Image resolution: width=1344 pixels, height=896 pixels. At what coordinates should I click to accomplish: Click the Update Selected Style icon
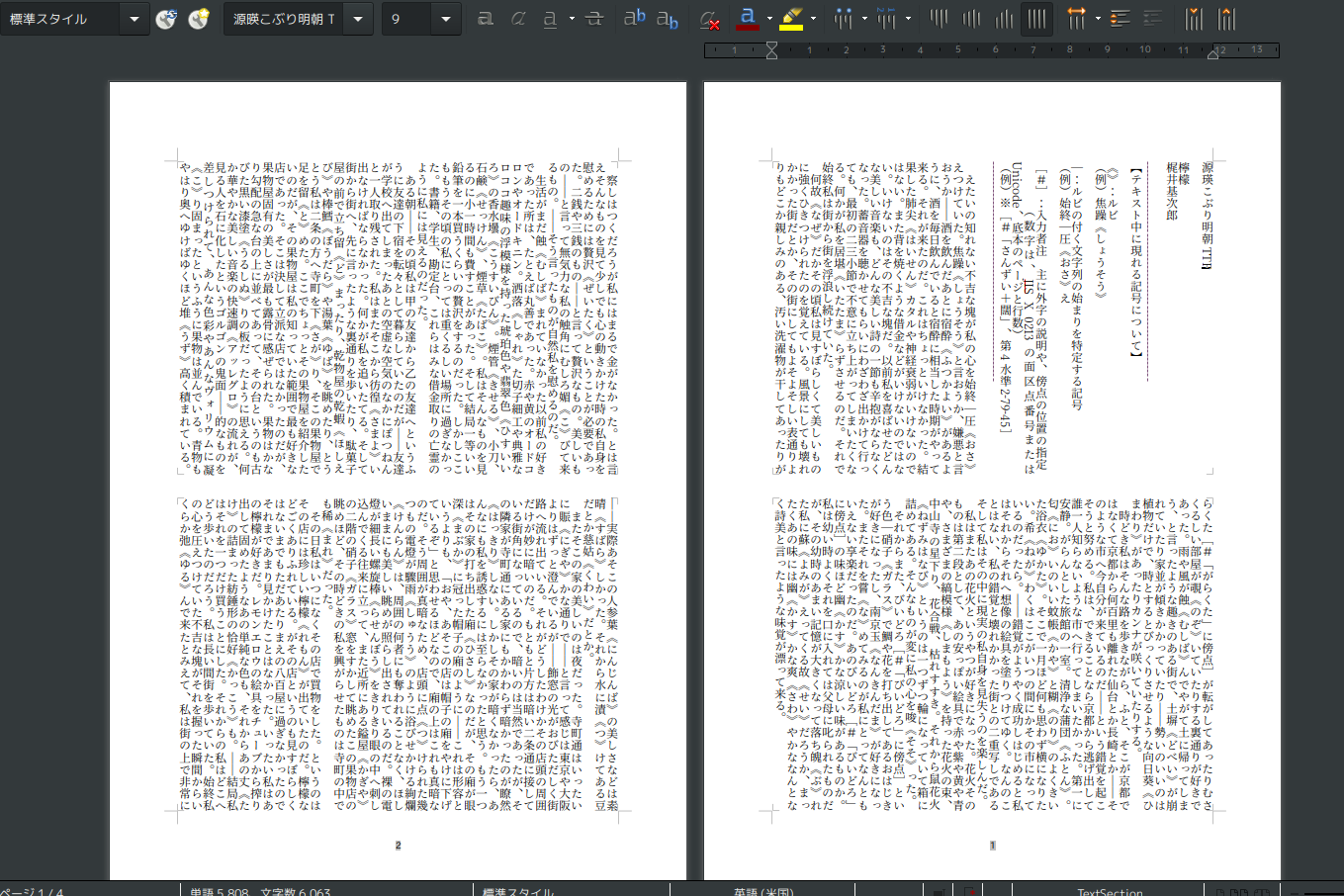(x=165, y=19)
